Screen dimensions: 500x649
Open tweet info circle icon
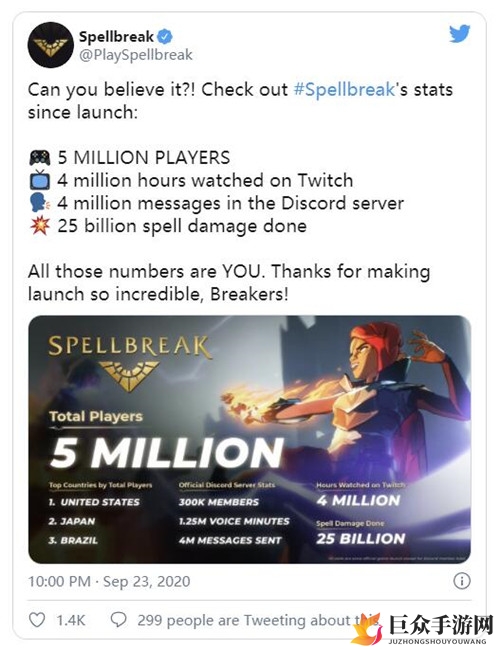(462, 581)
